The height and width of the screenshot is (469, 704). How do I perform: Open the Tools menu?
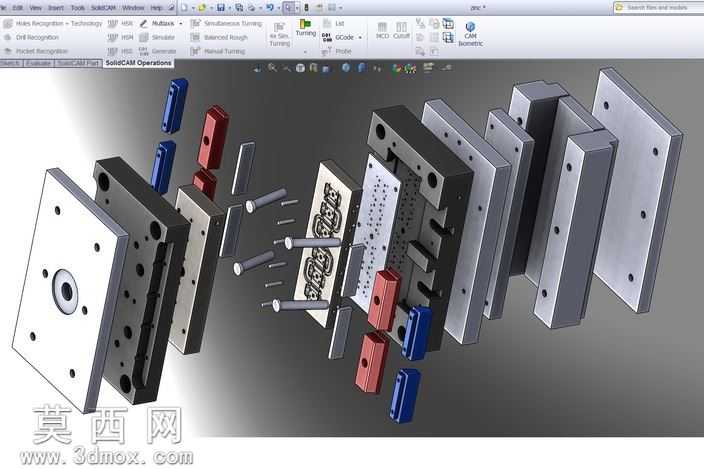78,8
